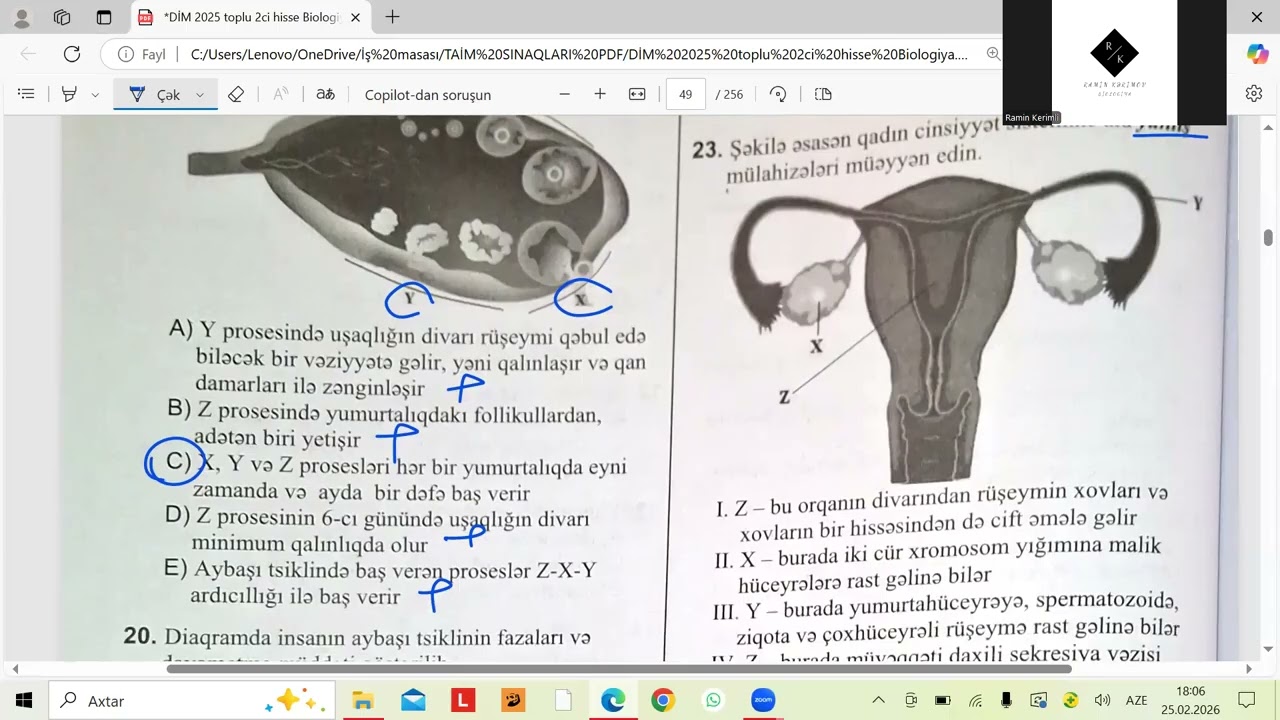Click the browser back arrow
The width and height of the screenshot is (1280, 720).
pyautogui.click(x=28, y=54)
